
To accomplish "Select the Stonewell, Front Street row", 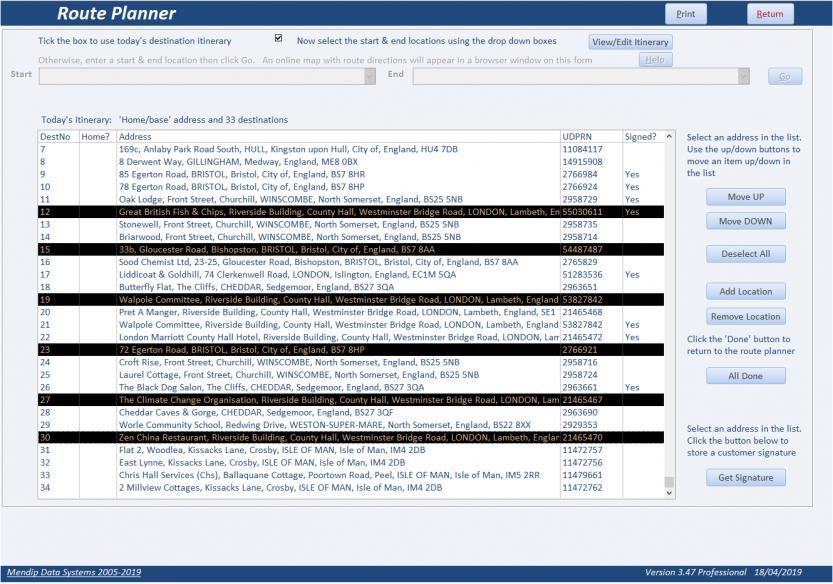I will click(x=351, y=225).
